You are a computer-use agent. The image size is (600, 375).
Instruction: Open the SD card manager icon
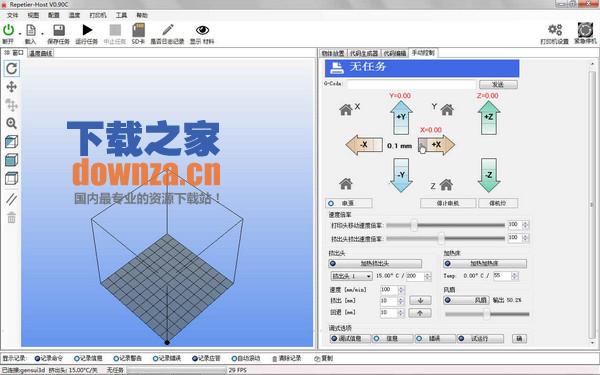pos(138,30)
